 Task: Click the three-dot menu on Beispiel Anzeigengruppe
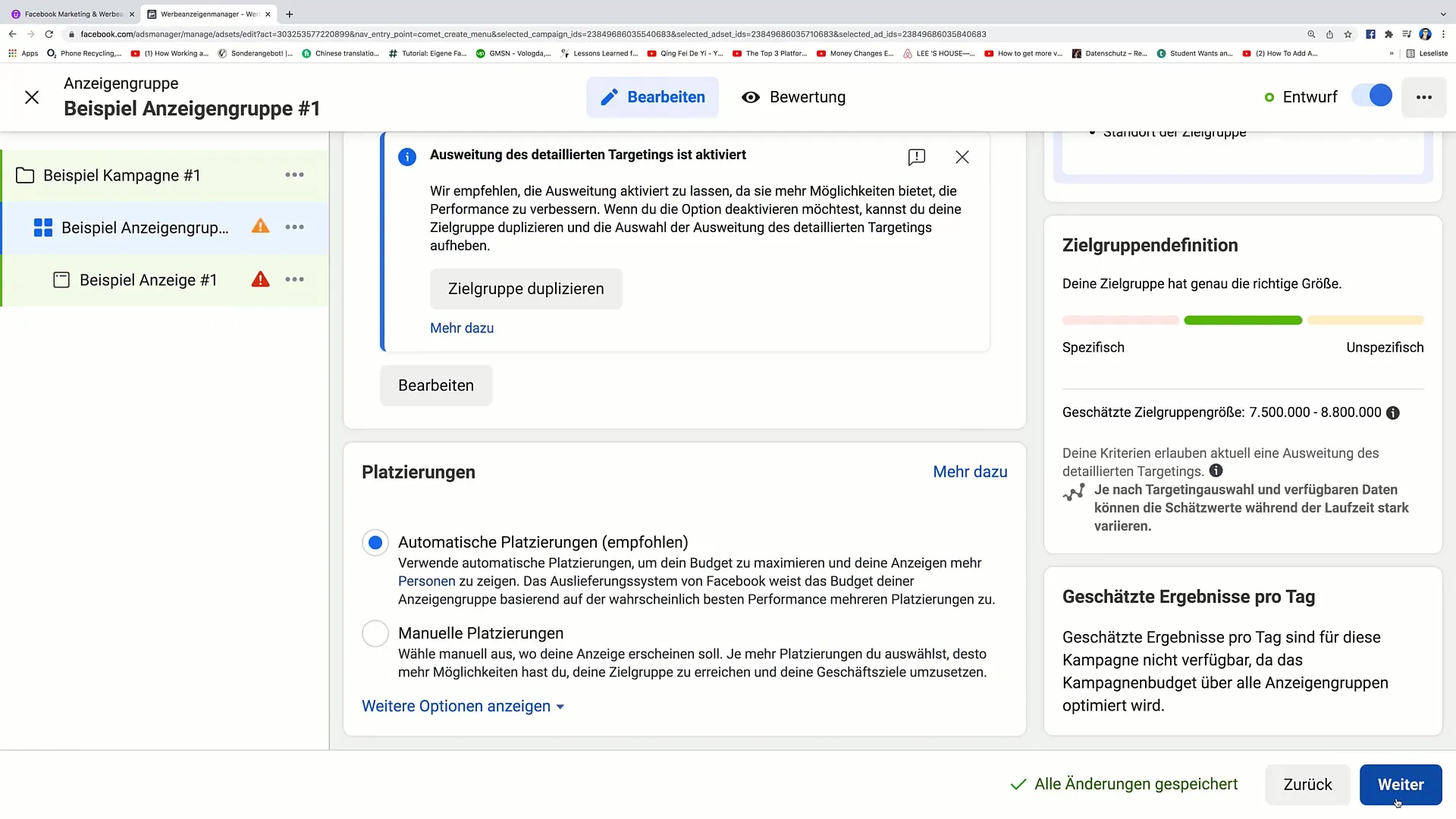point(294,226)
